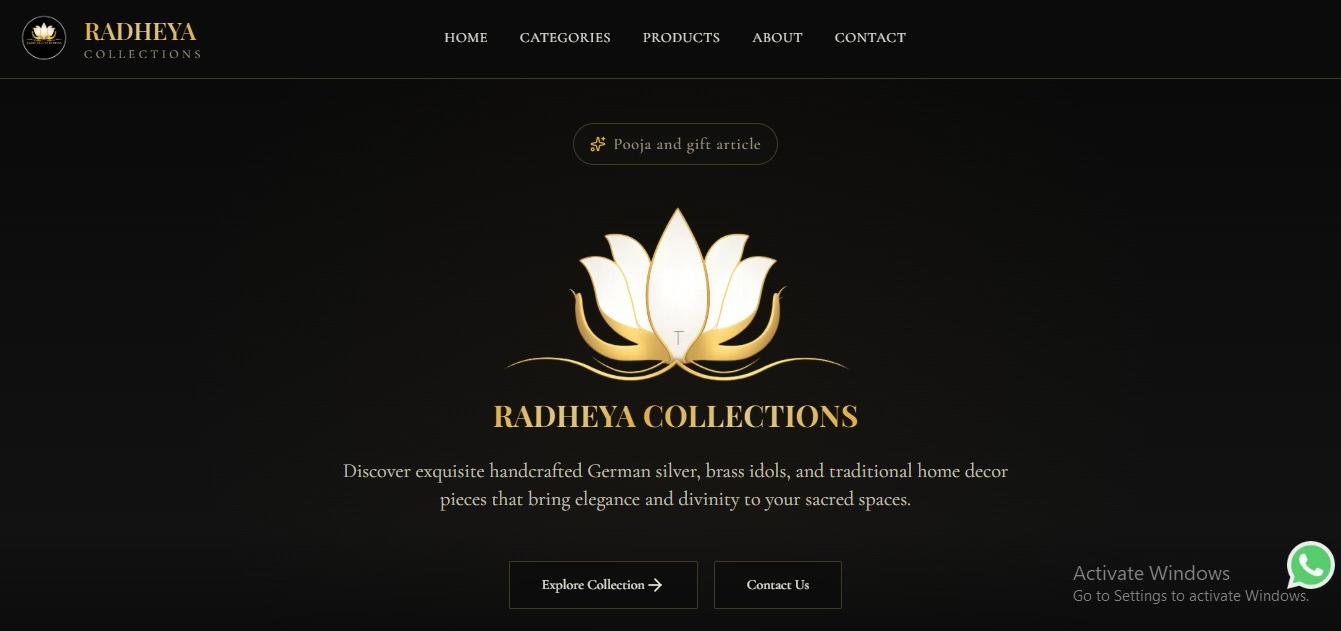Click the Activate Windows watermark title
The width and height of the screenshot is (1341, 631).
1151,573
